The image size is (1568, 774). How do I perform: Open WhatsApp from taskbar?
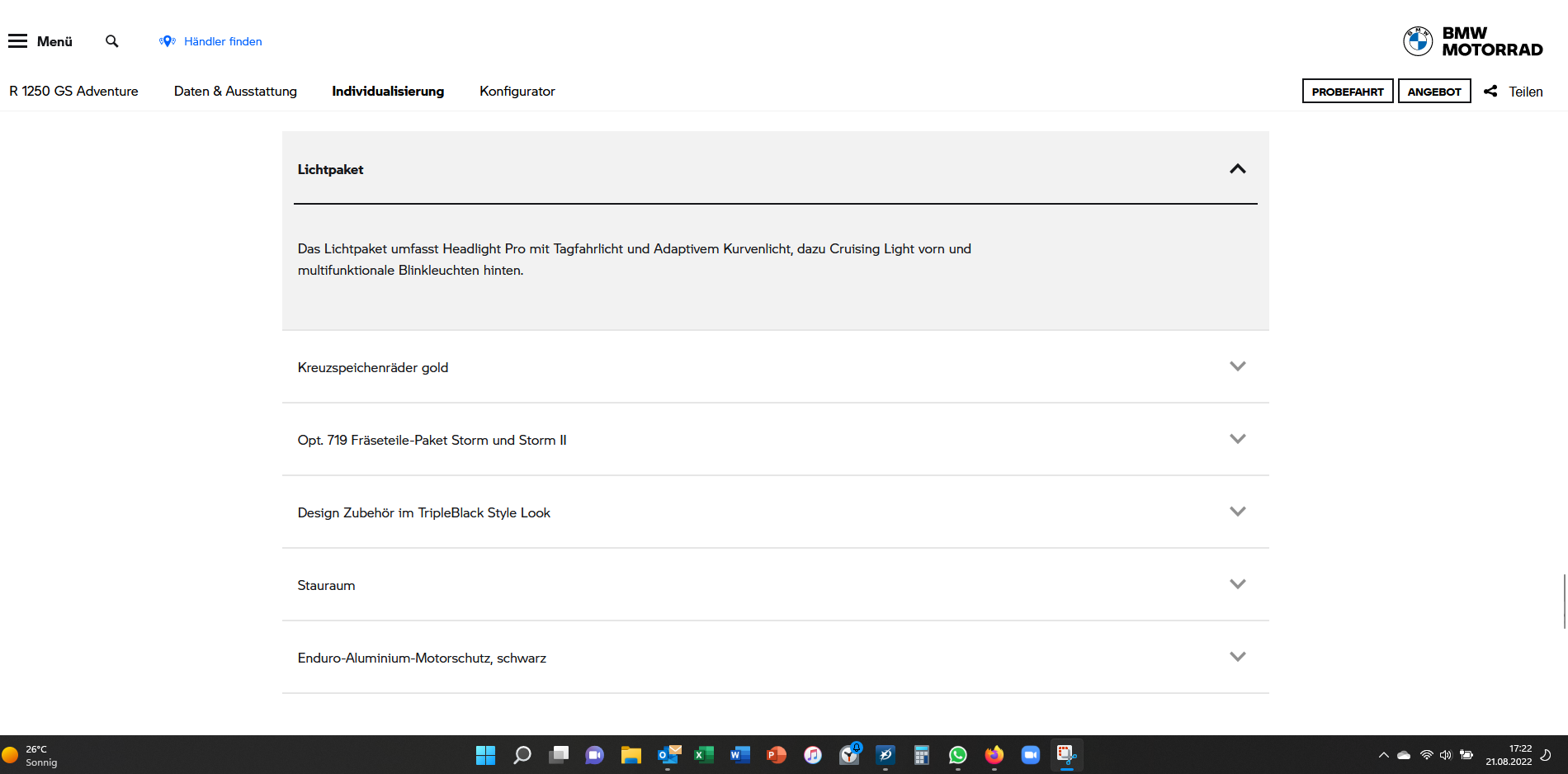(x=958, y=755)
